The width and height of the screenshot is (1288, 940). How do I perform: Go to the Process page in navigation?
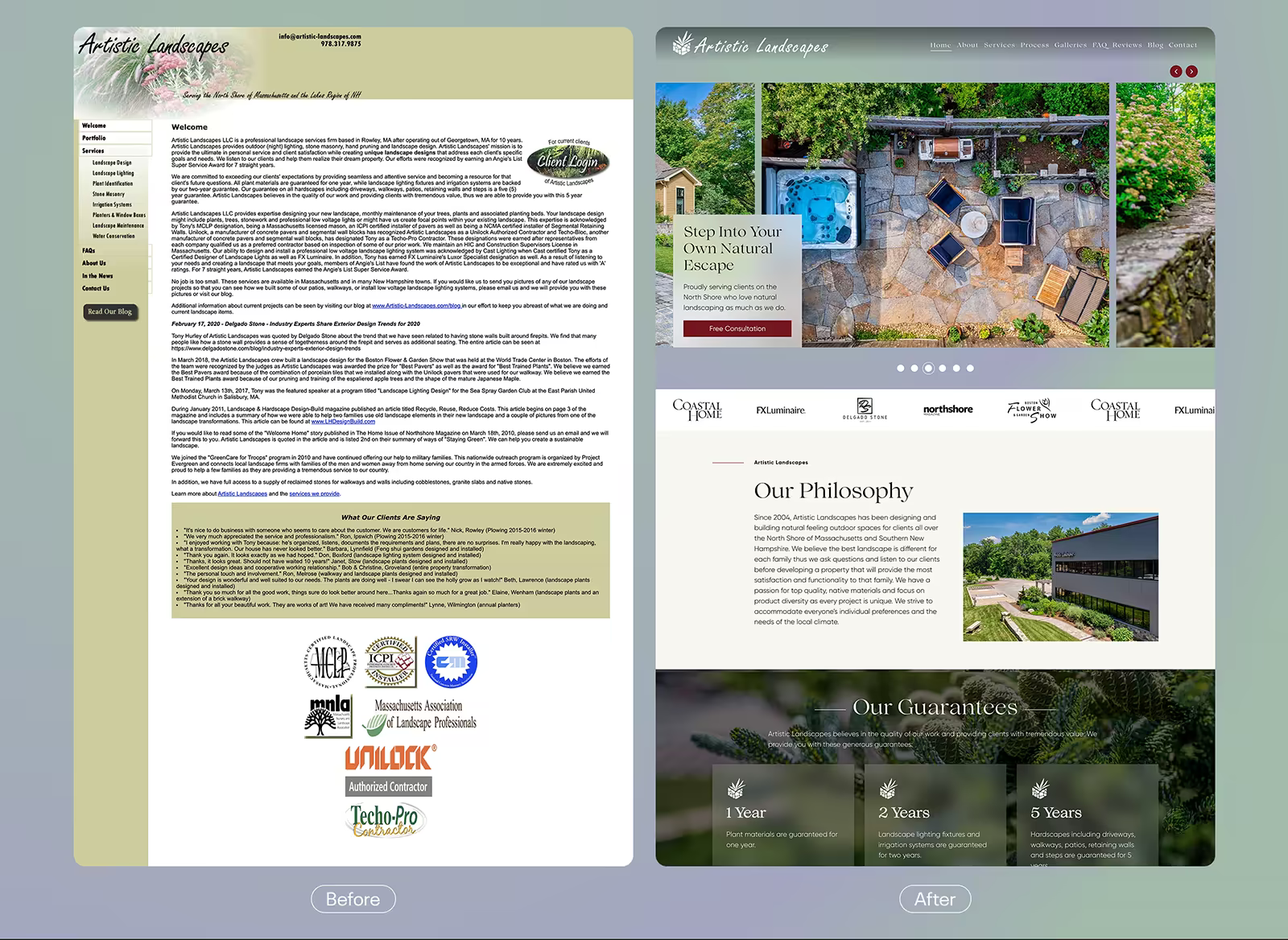(1034, 45)
